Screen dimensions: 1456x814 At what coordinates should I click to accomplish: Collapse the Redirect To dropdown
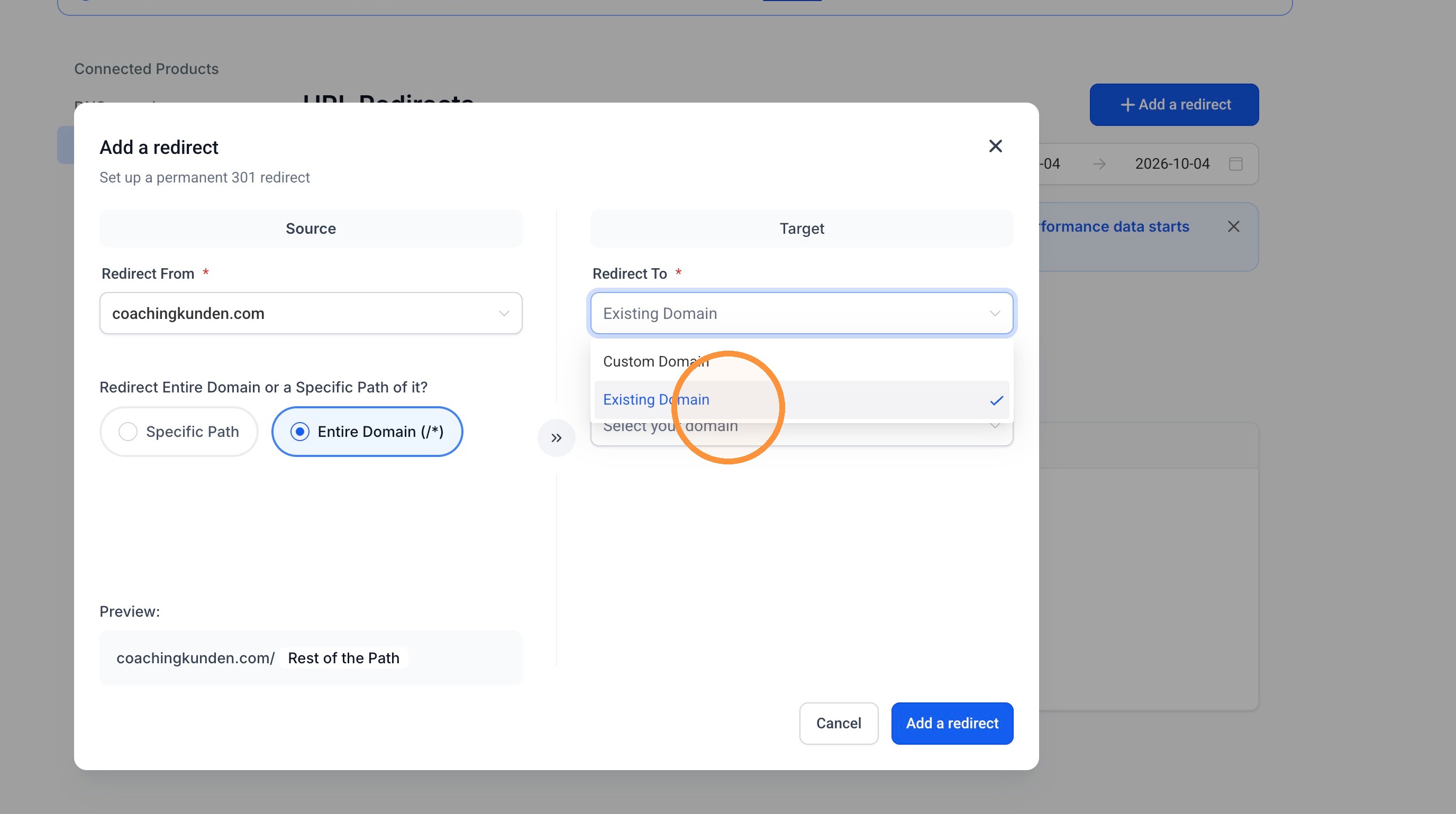(x=802, y=313)
